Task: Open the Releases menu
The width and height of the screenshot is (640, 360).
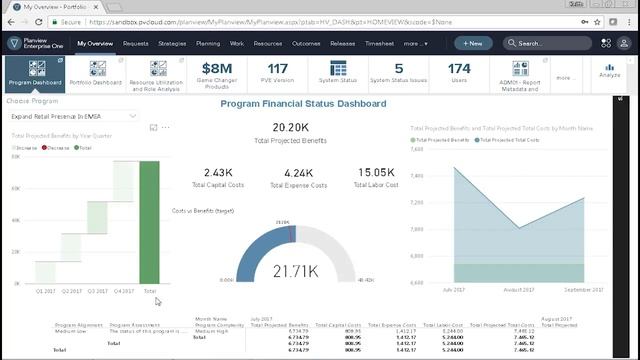Action: (x=342, y=44)
